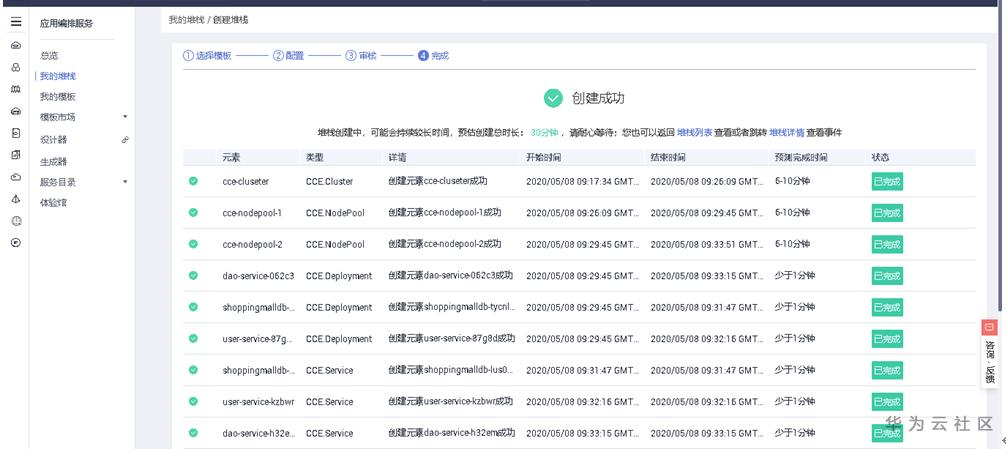Follow the 堆栈详情 link

(x=787, y=133)
